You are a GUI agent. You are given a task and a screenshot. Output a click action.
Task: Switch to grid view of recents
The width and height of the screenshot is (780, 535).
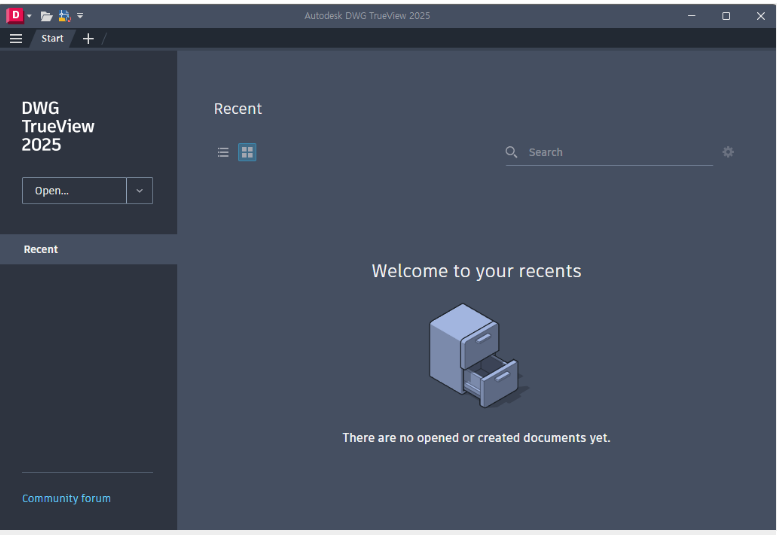point(247,152)
